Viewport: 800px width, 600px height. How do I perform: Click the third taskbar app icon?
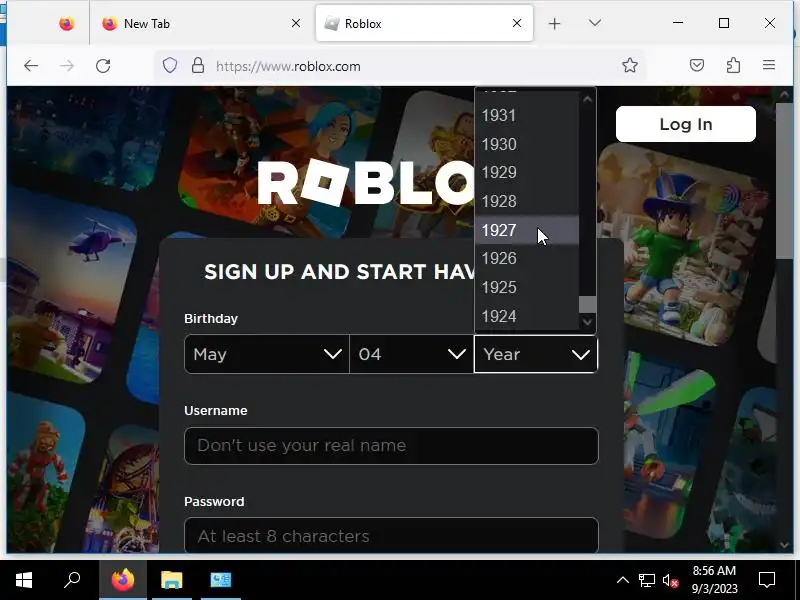pos(221,580)
